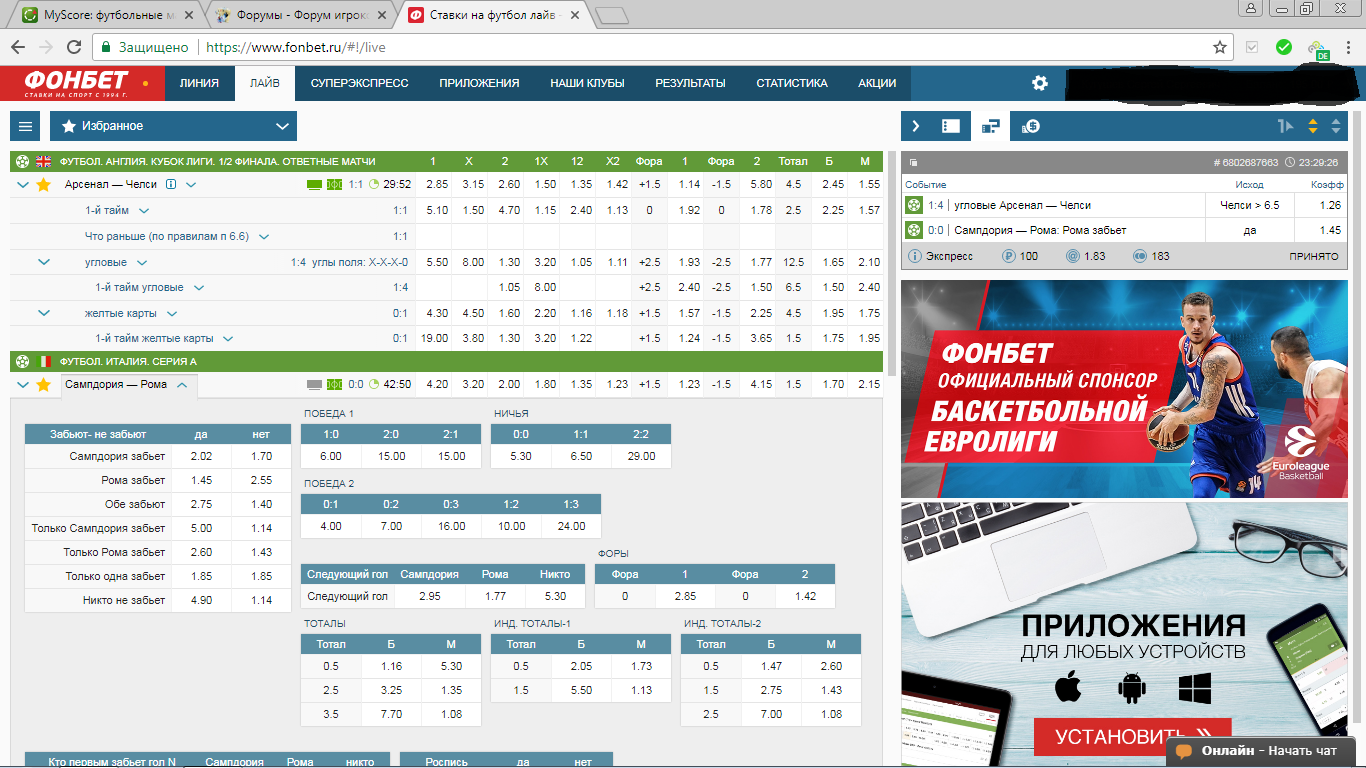Open the match info icon next to Арсенал — Челси
This screenshot has height=768, width=1366.
tap(171, 184)
